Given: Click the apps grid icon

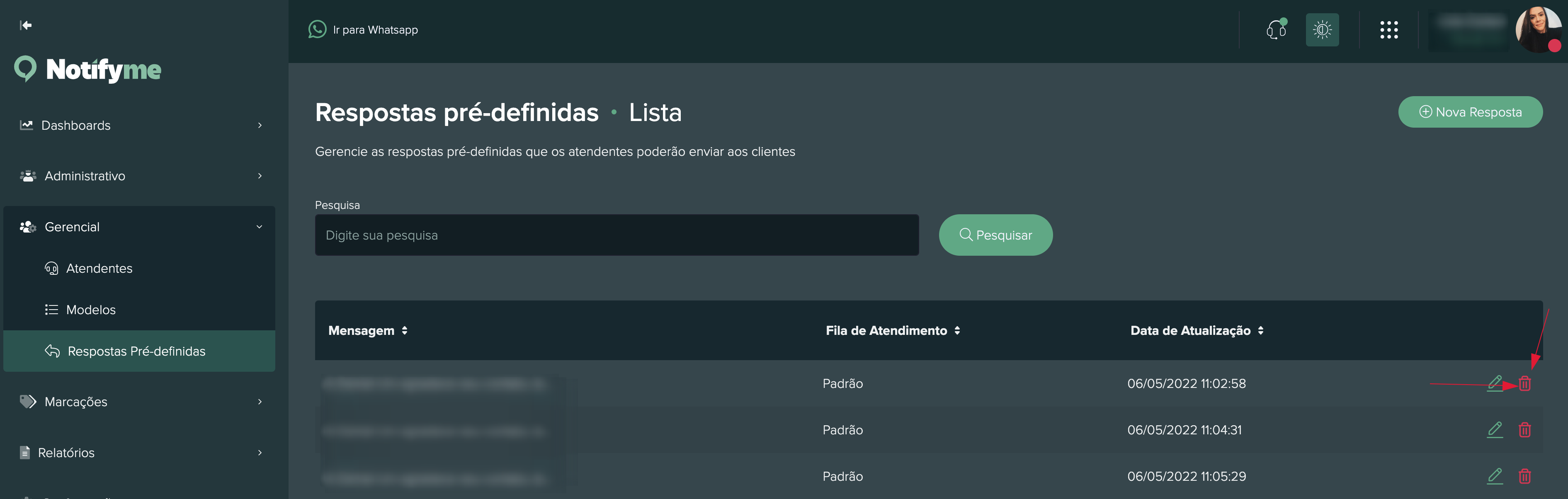Looking at the screenshot, I should point(1390,29).
